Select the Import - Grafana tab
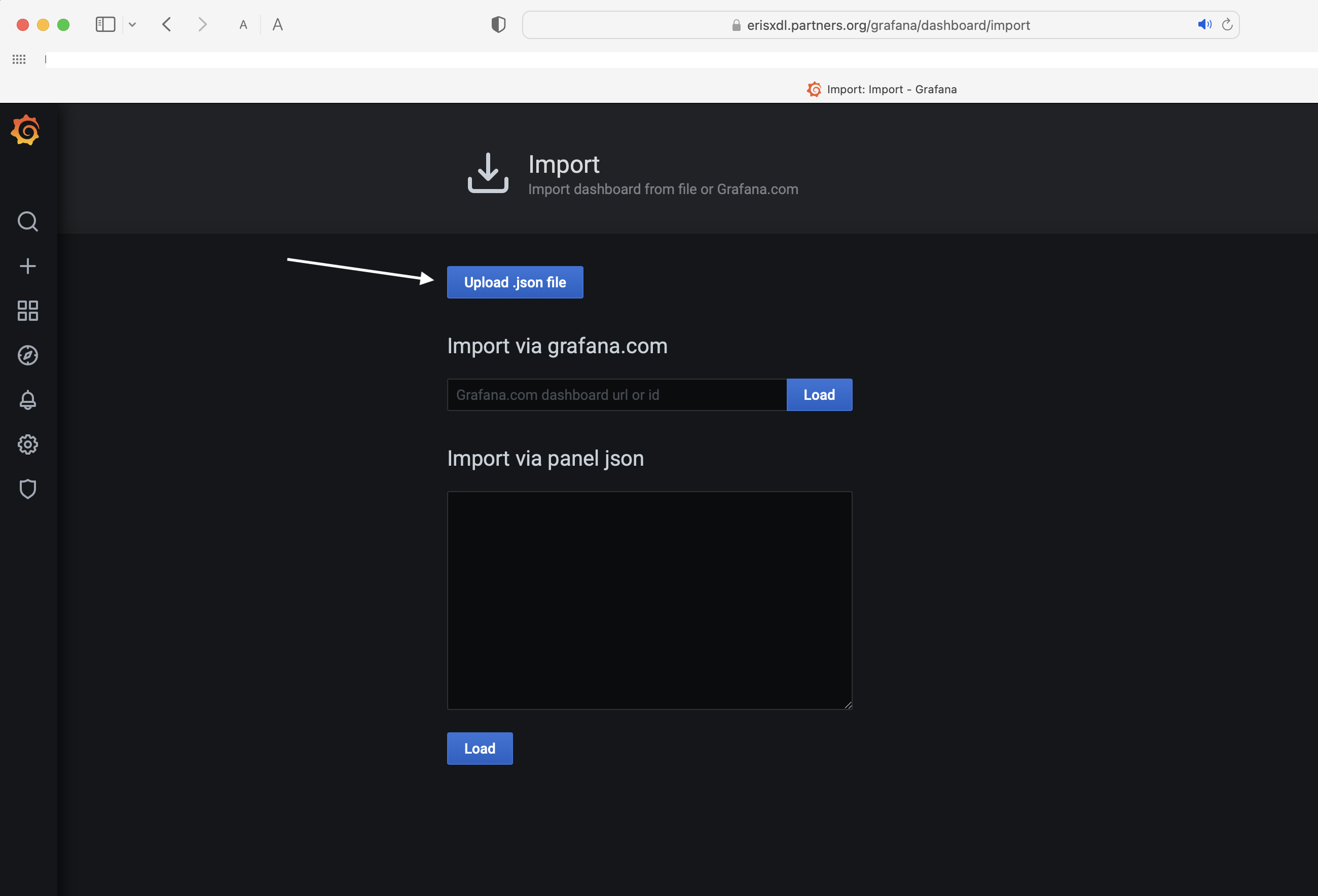This screenshot has width=1318, height=896. (x=882, y=89)
